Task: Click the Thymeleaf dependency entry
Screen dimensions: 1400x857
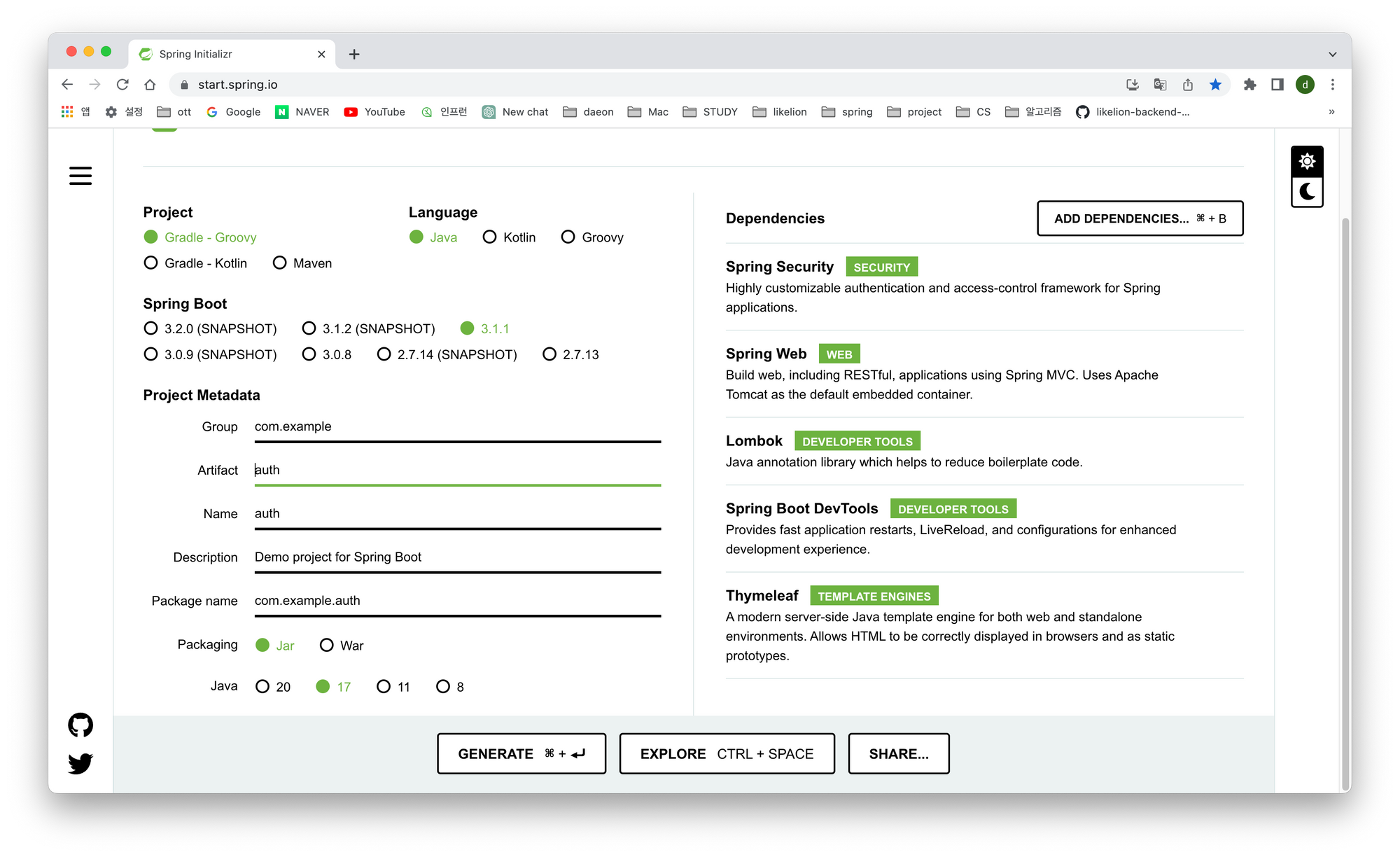Action: point(984,625)
